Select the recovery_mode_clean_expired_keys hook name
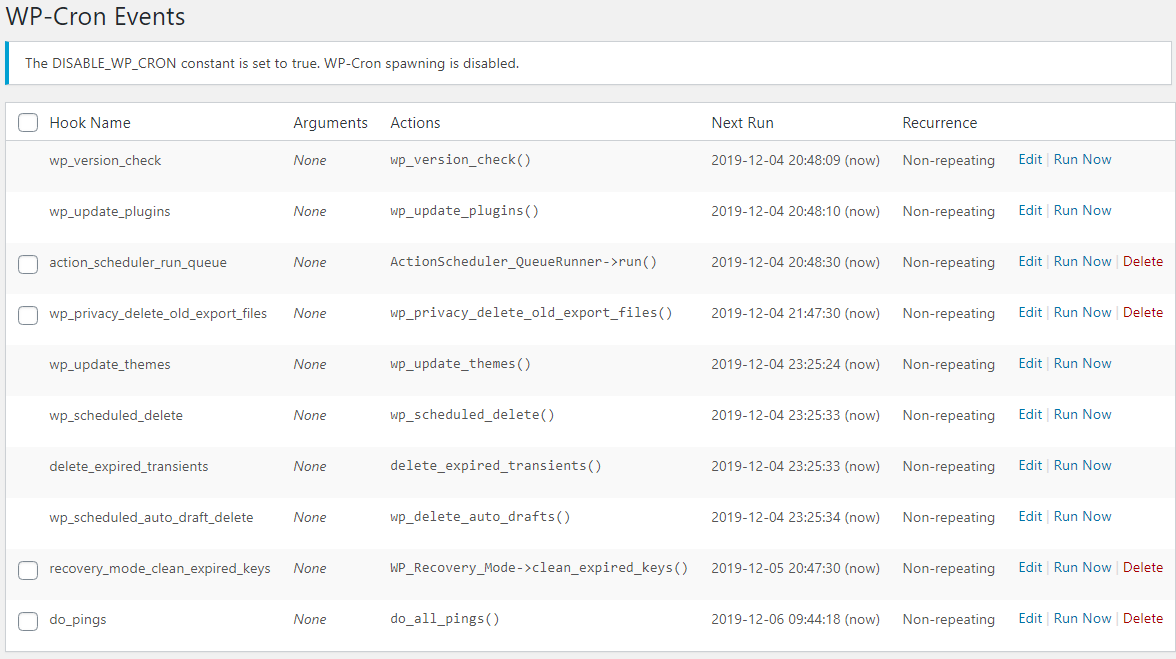 (160, 568)
